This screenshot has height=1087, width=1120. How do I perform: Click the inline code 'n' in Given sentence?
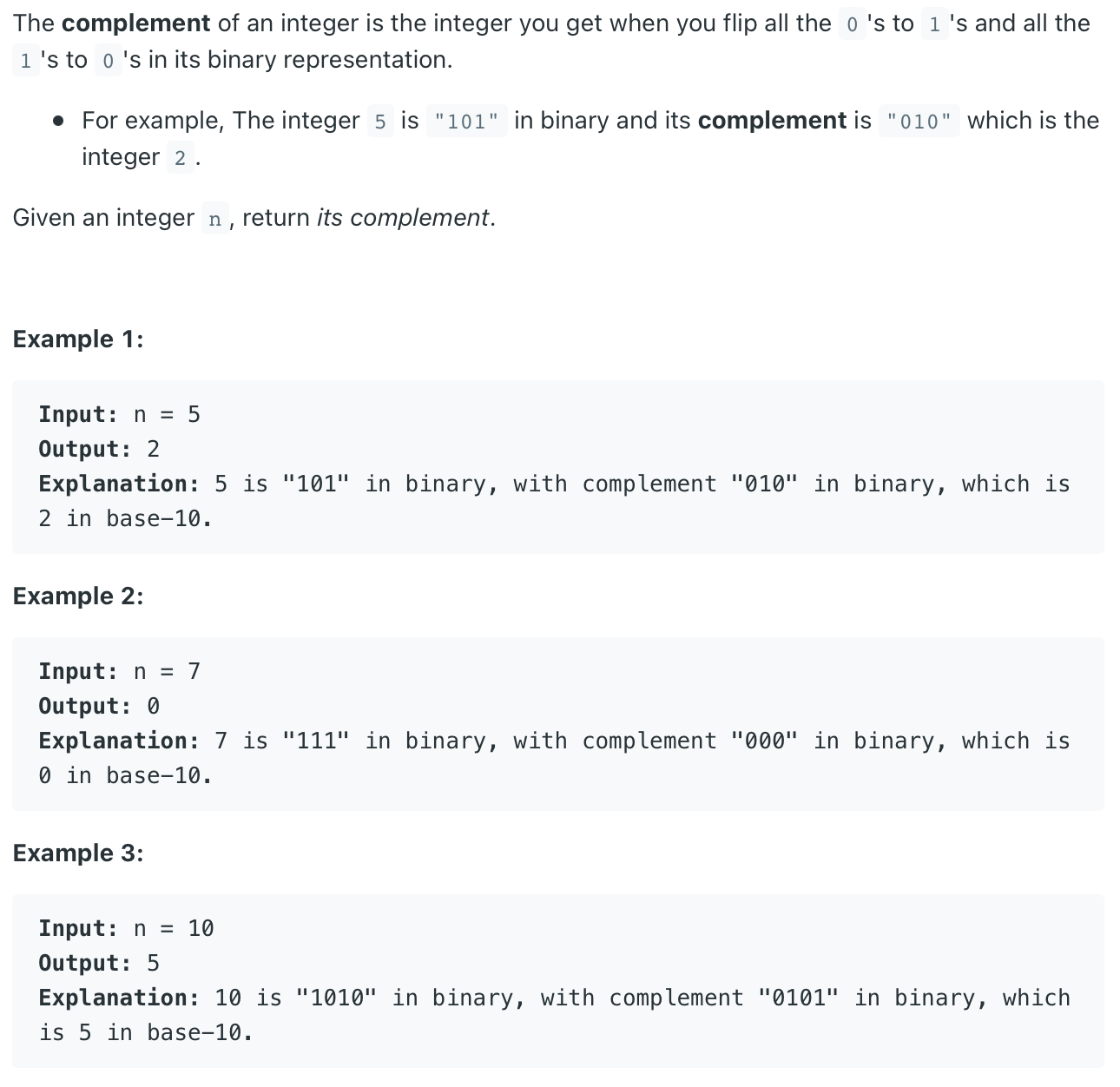click(x=214, y=218)
